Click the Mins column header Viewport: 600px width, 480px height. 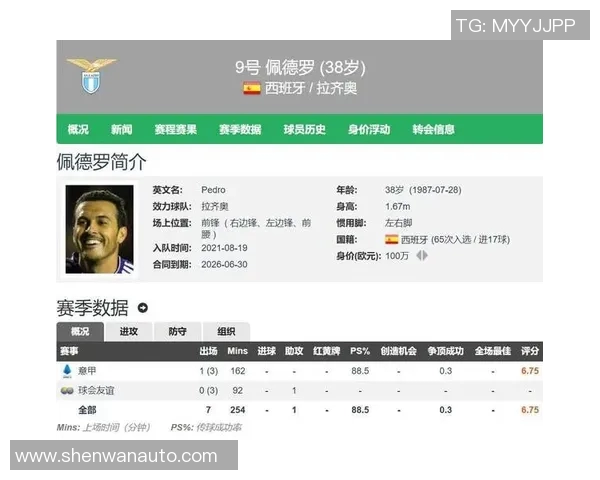(x=238, y=351)
